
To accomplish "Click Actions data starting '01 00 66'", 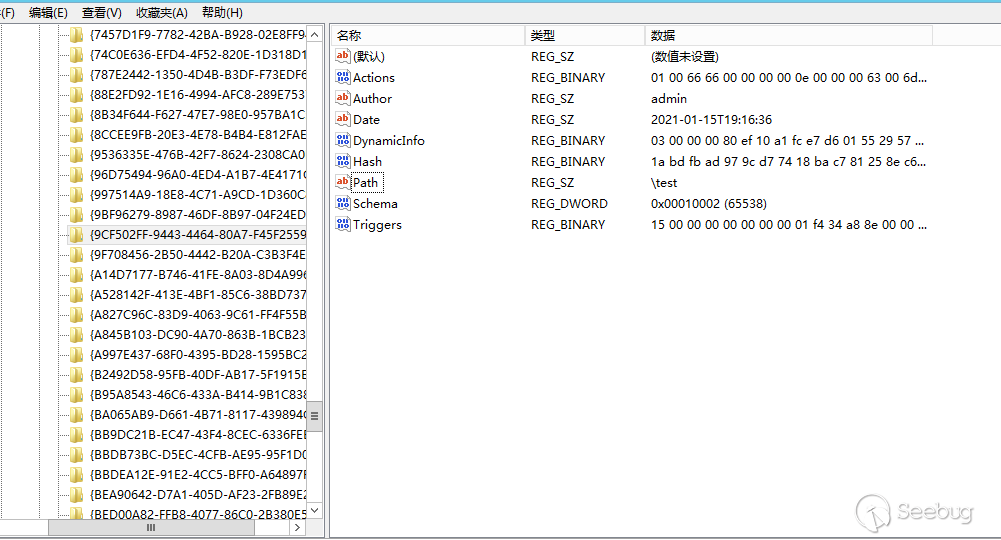I will point(788,77).
